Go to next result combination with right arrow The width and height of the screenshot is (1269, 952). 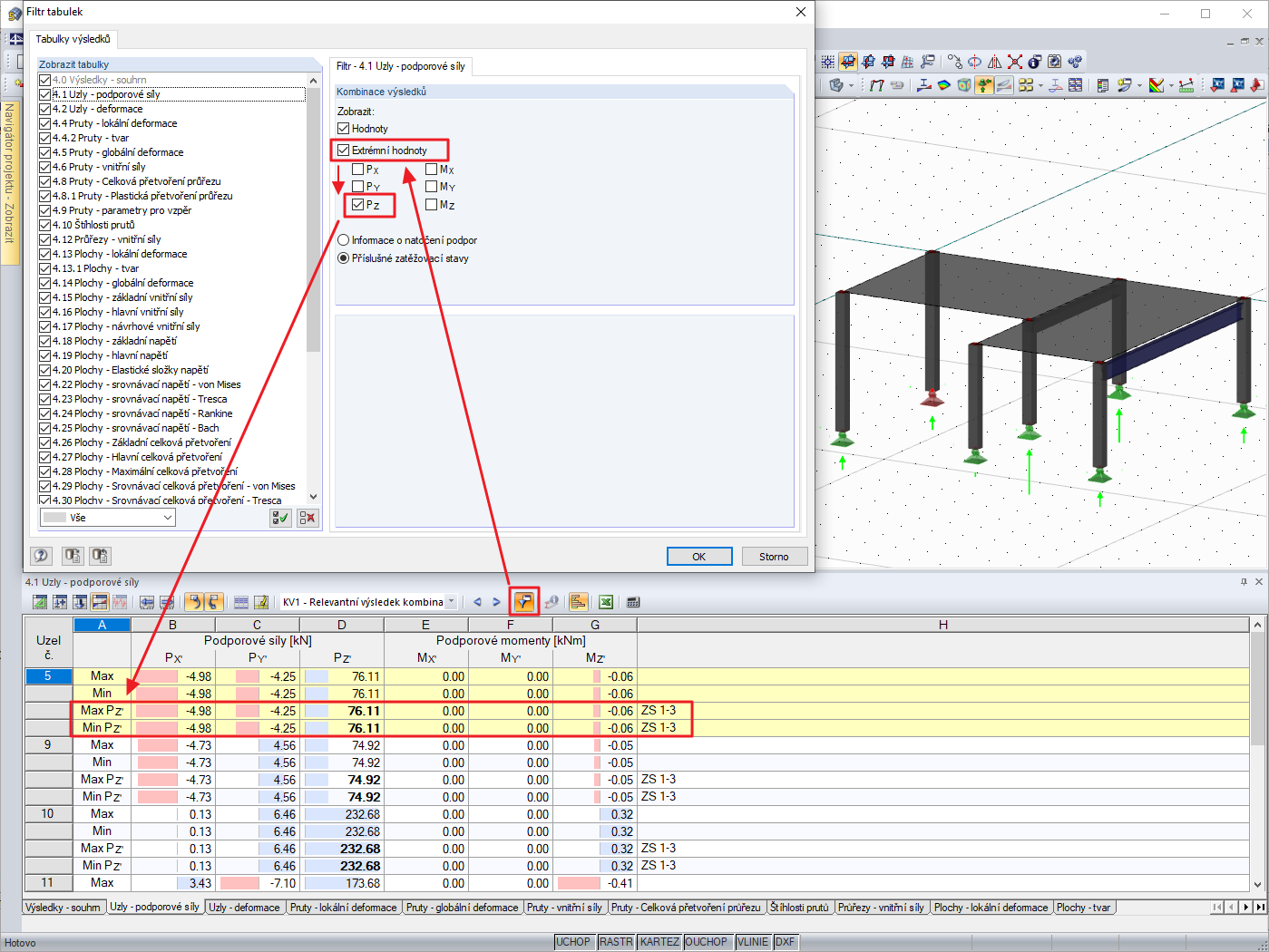tap(496, 602)
